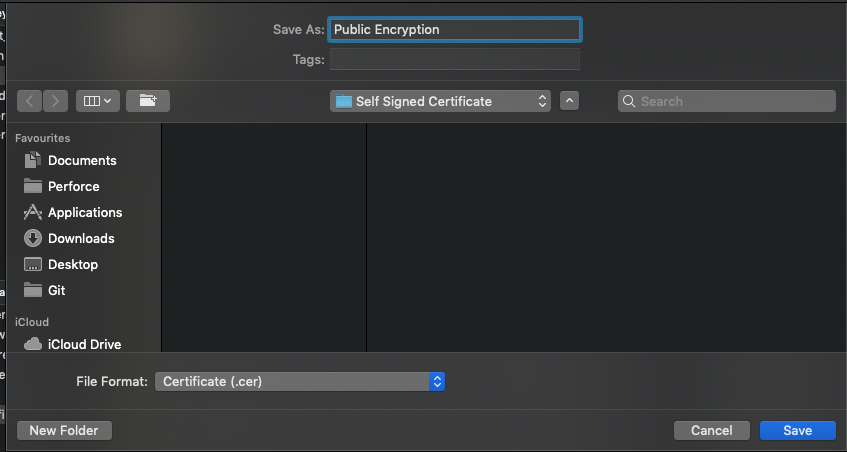The image size is (847, 452).
Task: Open the File Format dropdown
Action: pos(299,381)
